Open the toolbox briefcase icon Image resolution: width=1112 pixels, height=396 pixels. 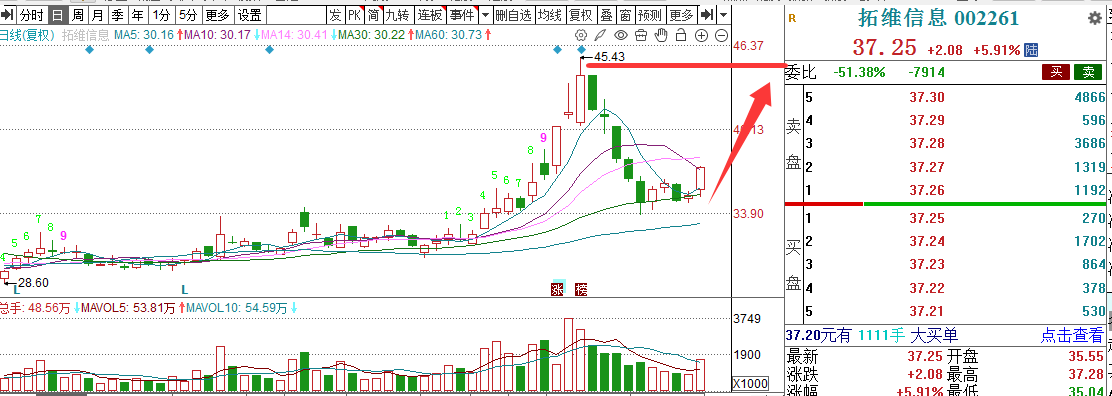(x=640, y=35)
